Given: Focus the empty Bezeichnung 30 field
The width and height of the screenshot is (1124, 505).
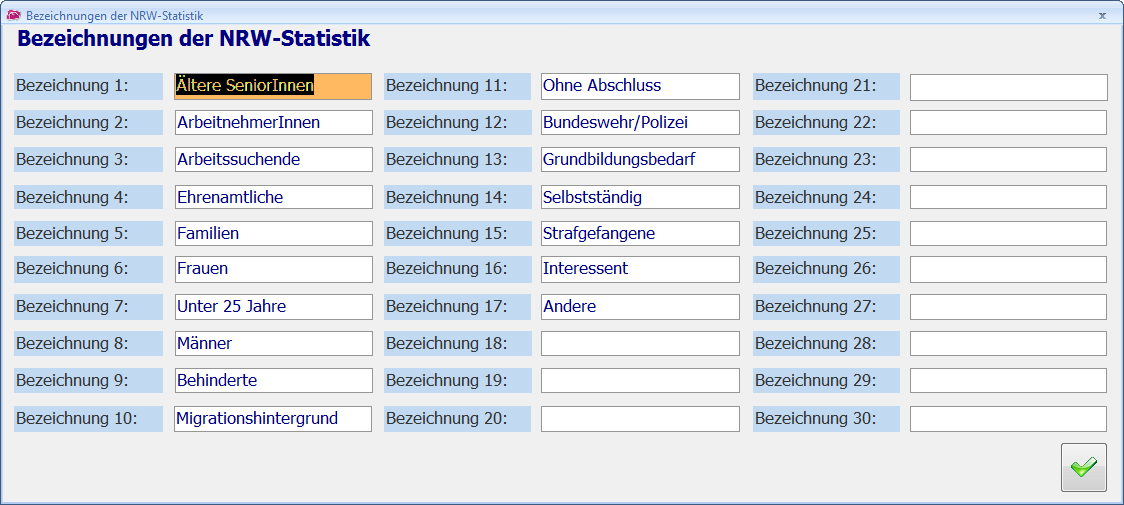Looking at the screenshot, I should pos(1008,418).
